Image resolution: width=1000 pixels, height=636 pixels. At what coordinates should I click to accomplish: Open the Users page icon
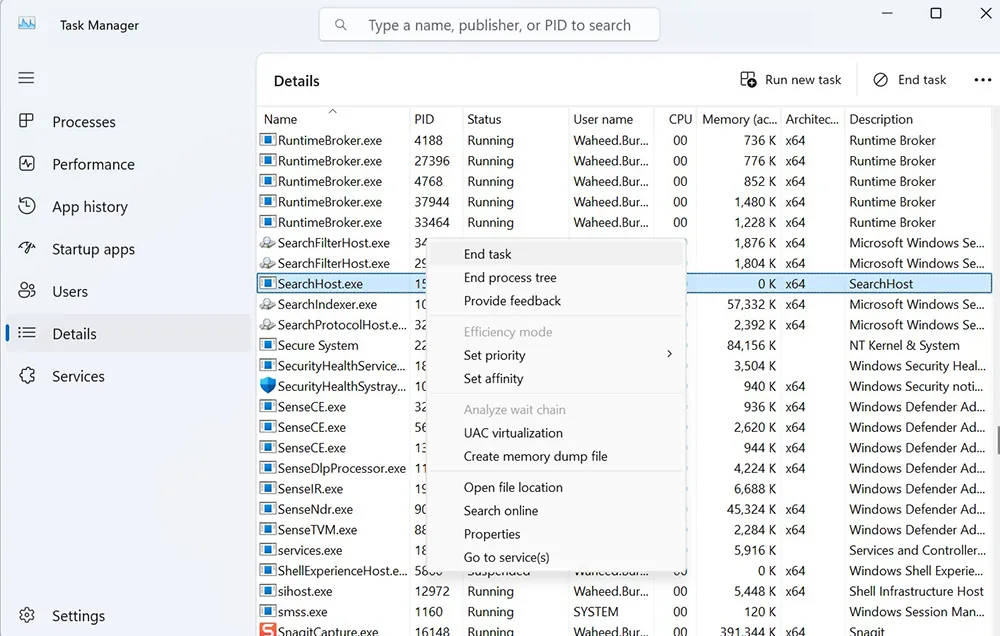(26, 291)
